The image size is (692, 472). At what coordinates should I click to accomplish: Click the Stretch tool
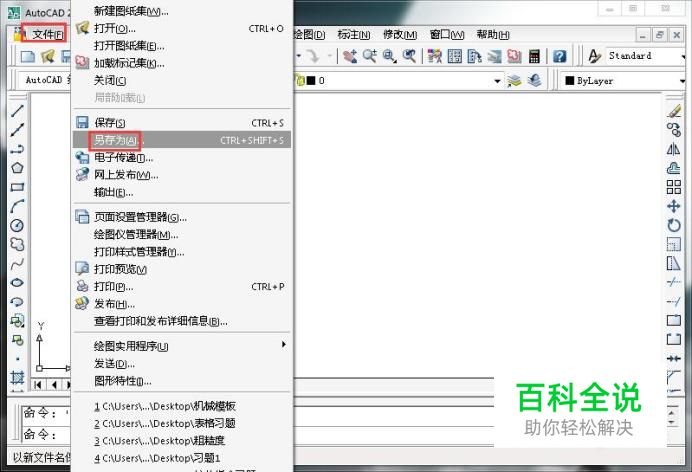click(674, 263)
